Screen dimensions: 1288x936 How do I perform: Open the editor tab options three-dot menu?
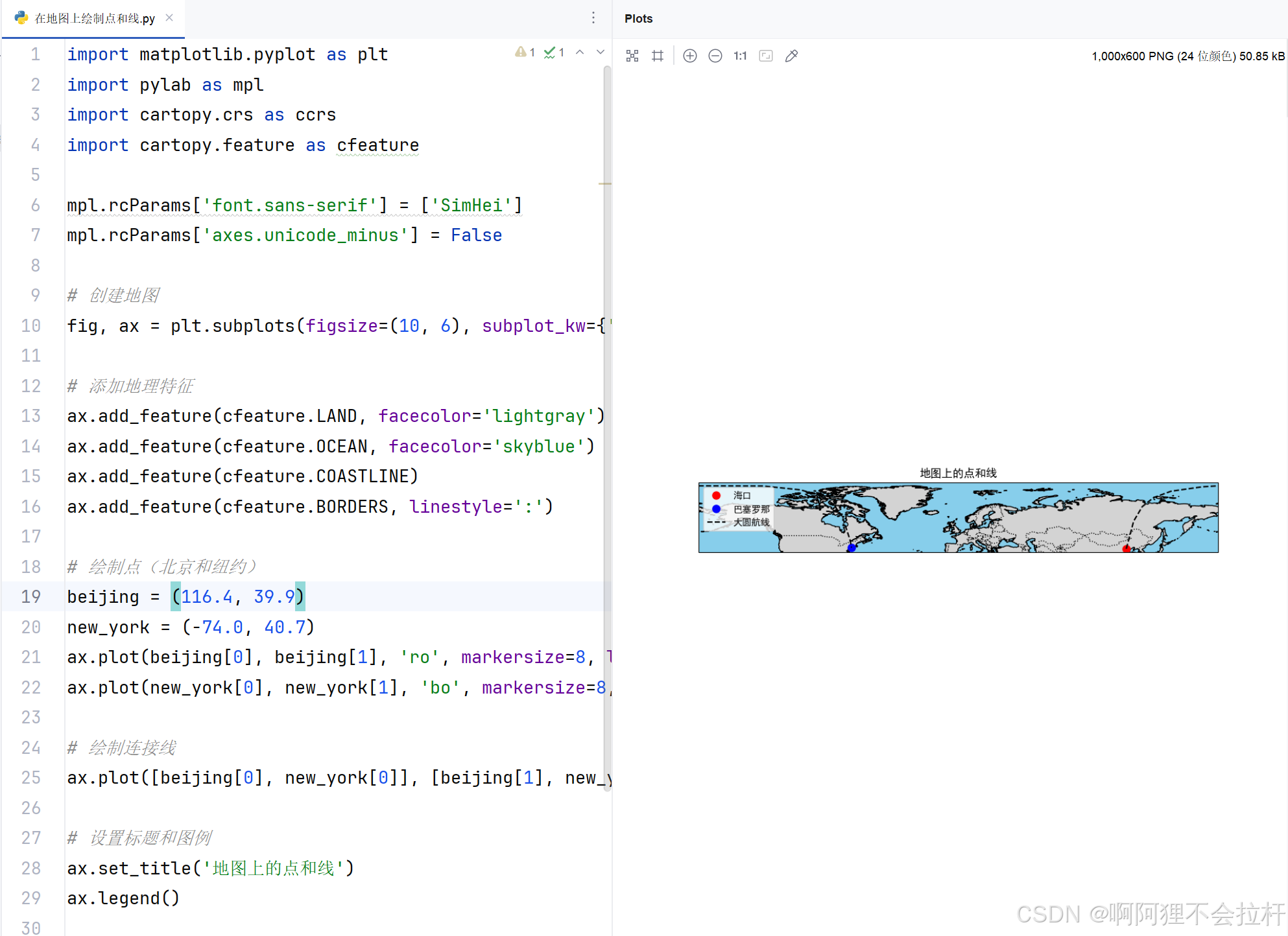pos(593,18)
